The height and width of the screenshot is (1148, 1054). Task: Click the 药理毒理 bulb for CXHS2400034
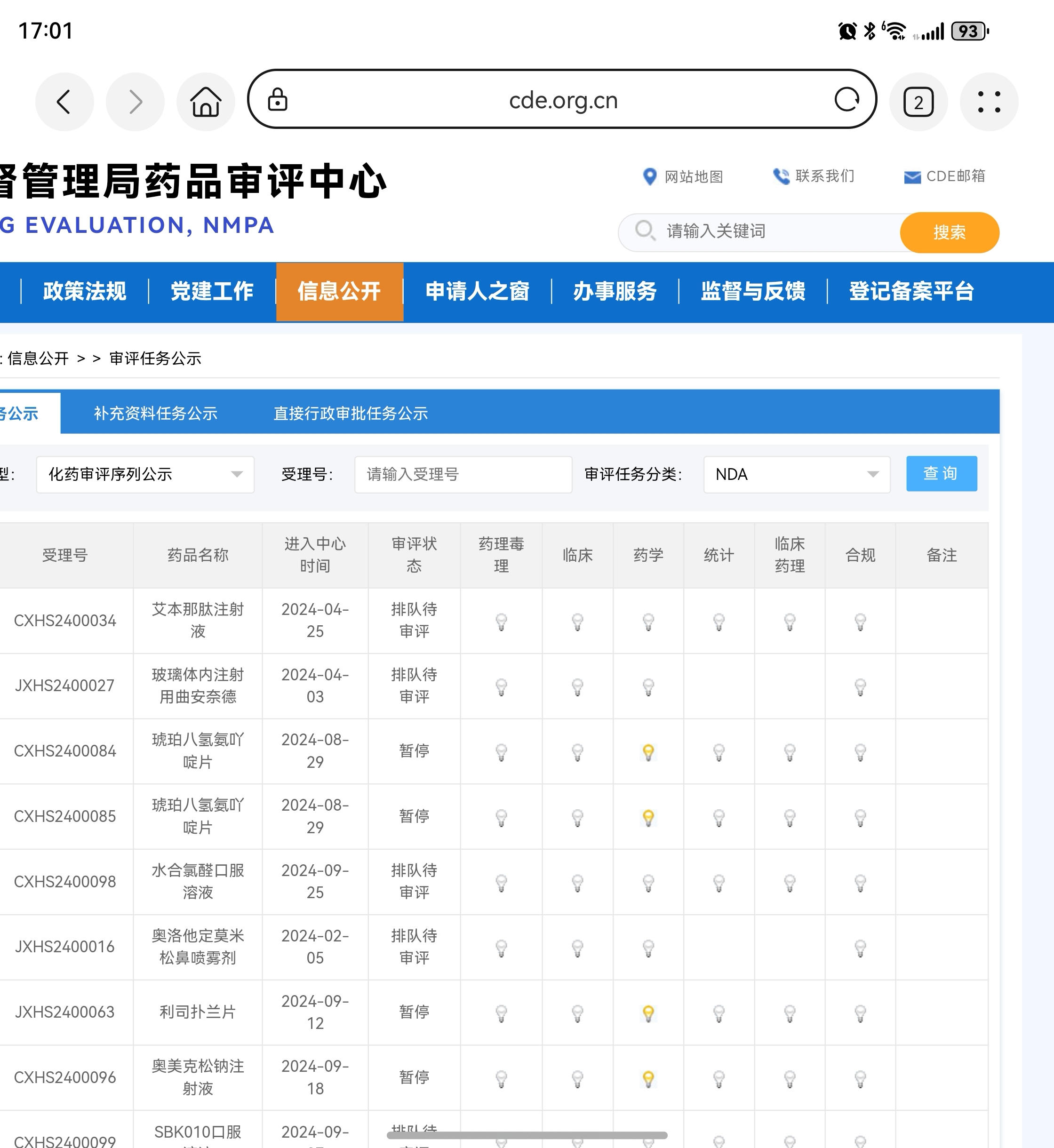[x=501, y=622]
